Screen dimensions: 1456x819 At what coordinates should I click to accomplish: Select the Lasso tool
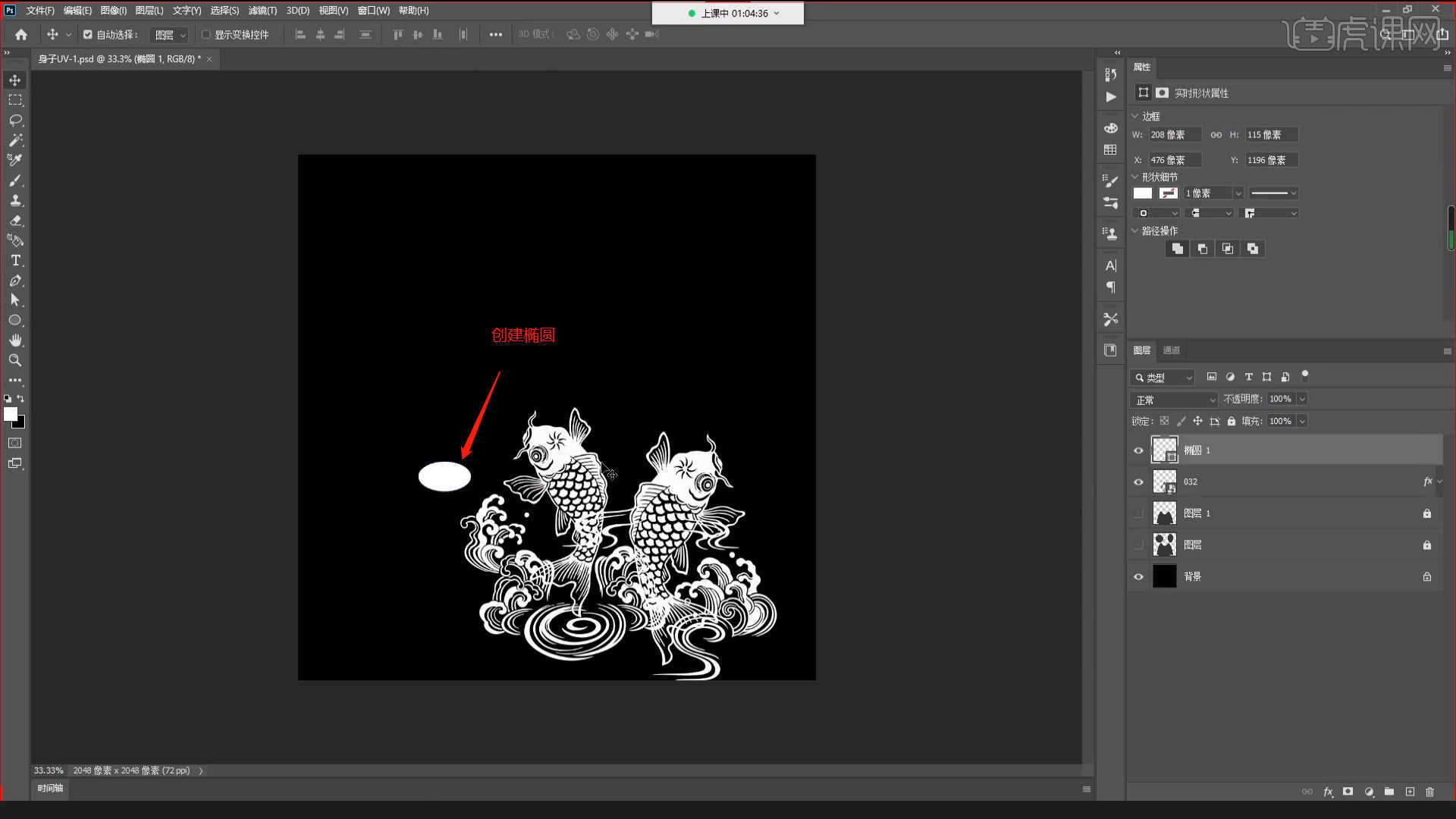(x=15, y=121)
